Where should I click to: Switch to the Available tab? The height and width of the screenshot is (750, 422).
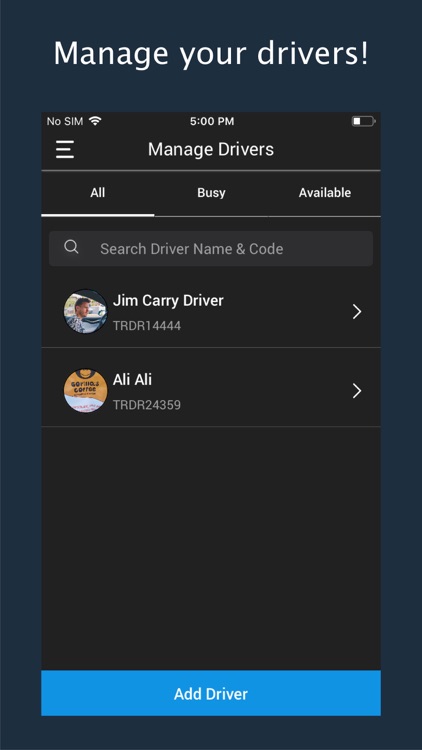pos(325,193)
